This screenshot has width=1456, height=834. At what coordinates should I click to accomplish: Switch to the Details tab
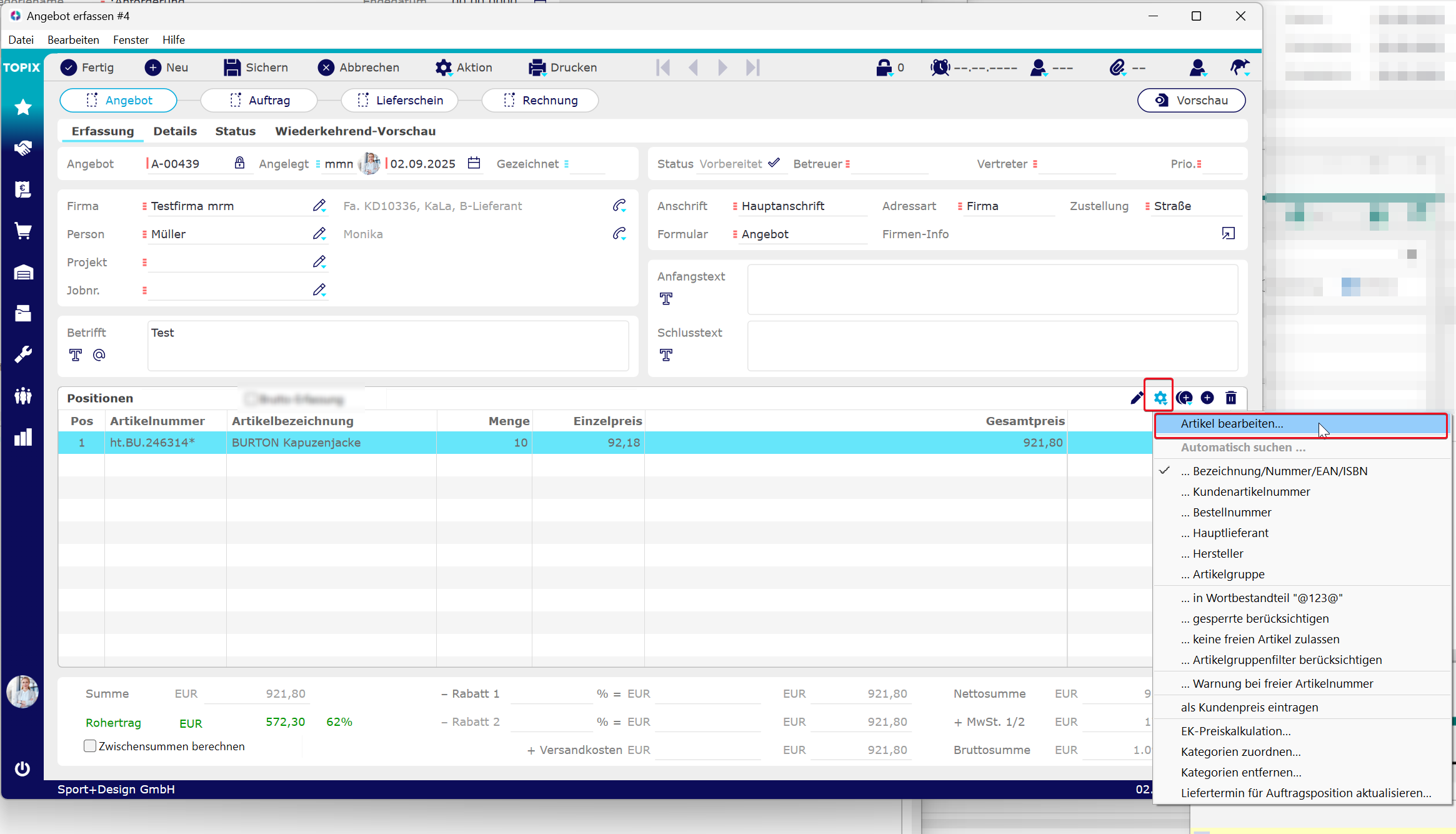(x=175, y=131)
